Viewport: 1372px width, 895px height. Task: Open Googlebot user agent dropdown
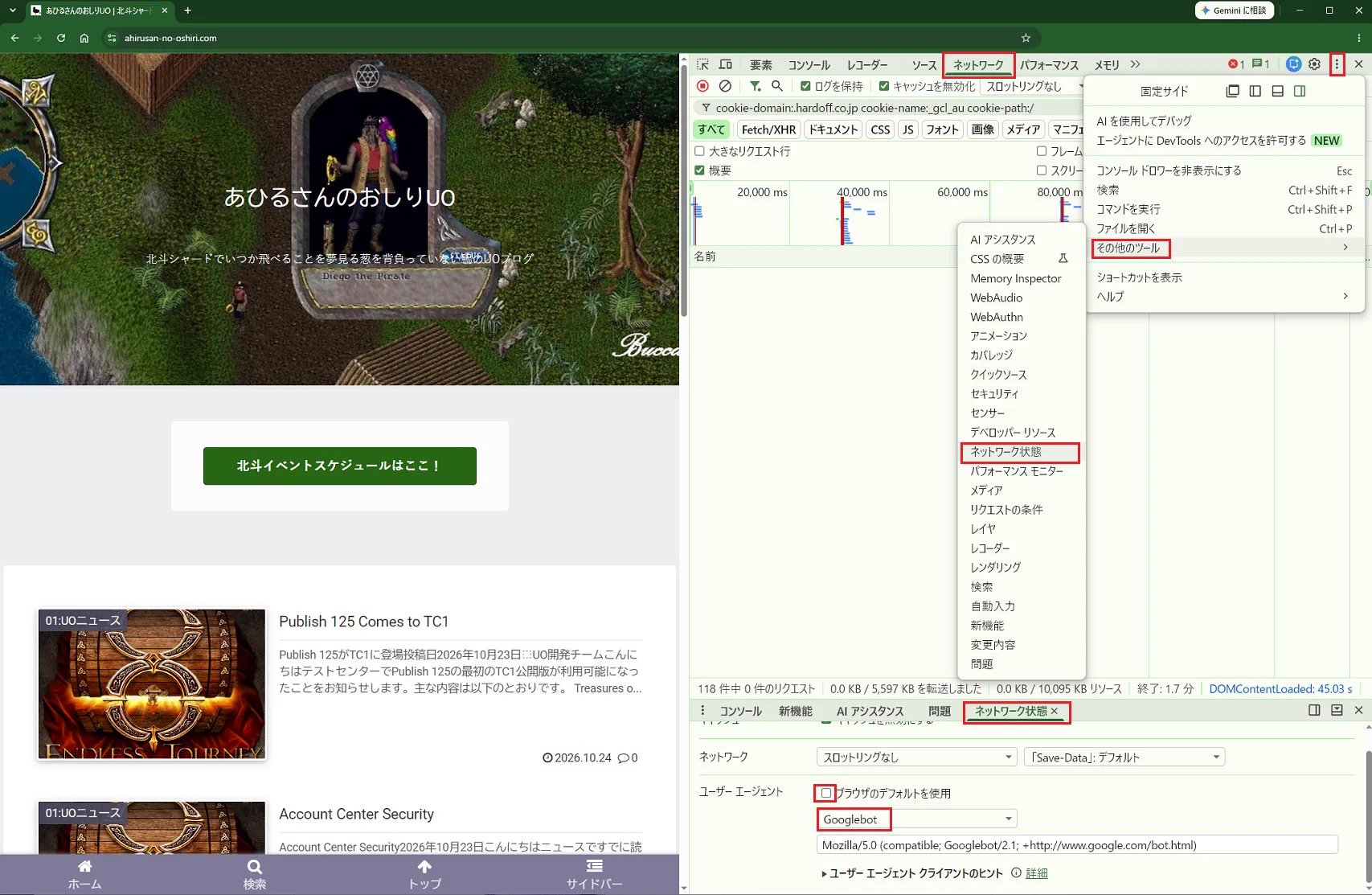[916, 819]
